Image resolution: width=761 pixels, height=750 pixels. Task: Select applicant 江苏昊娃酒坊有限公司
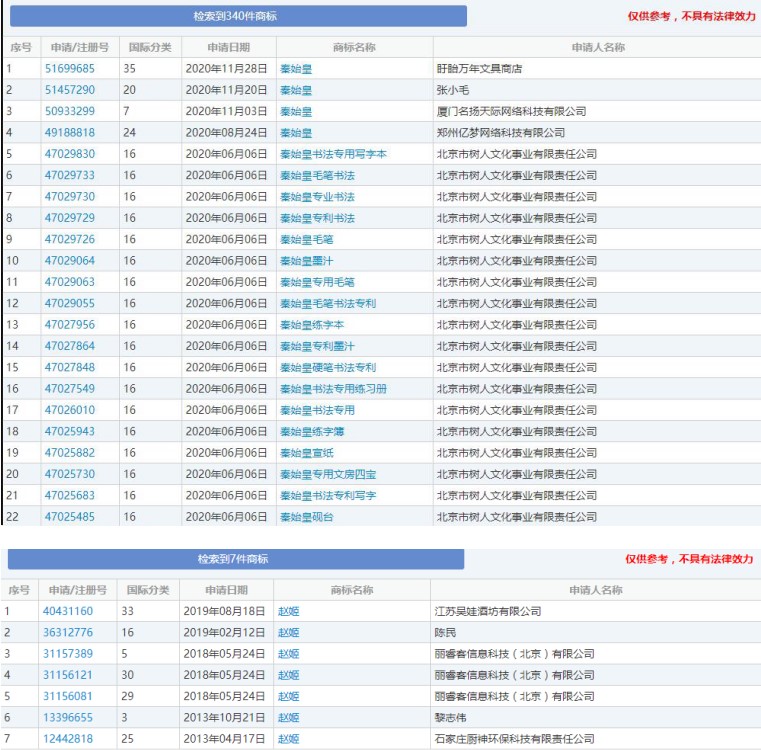click(488, 612)
